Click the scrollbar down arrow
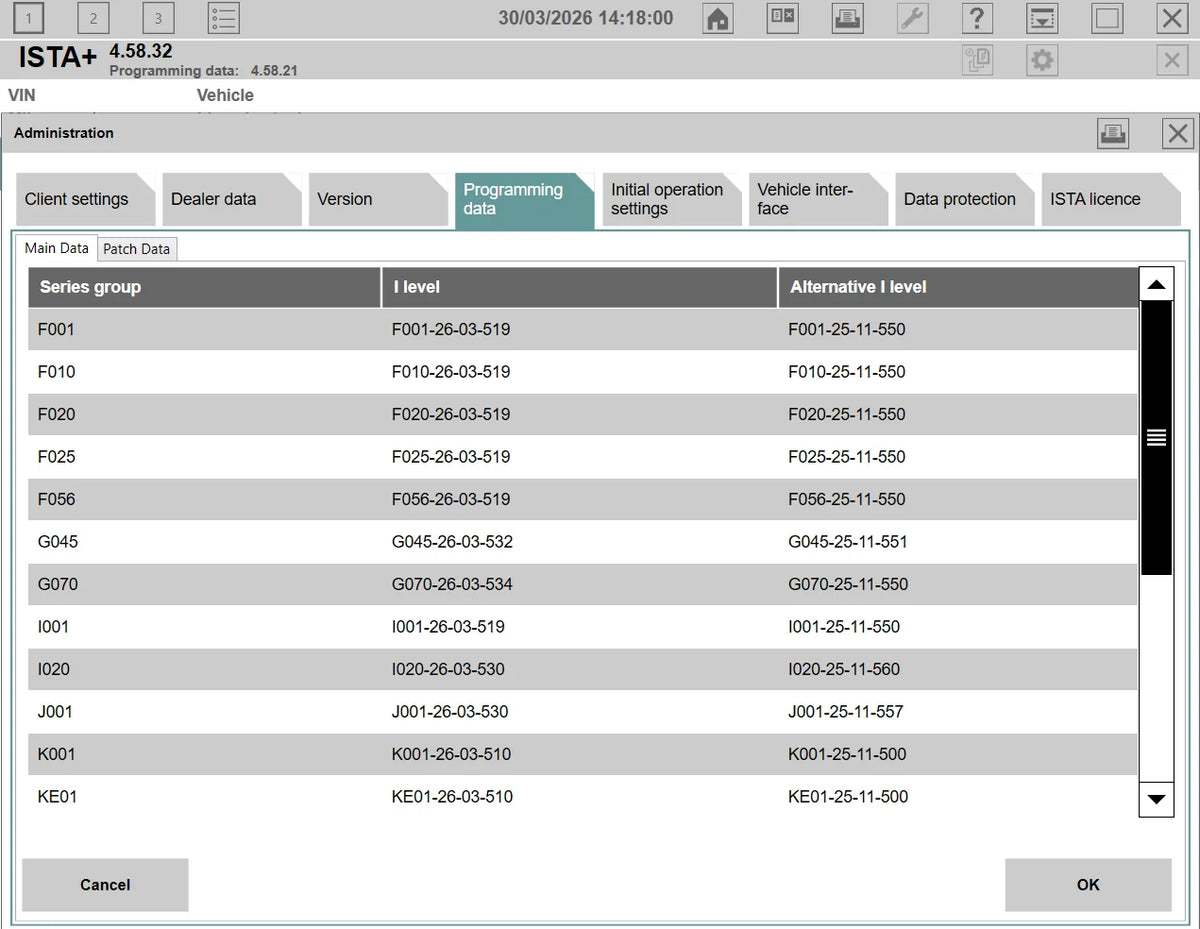This screenshot has height=929, width=1200. (x=1157, y=799)
